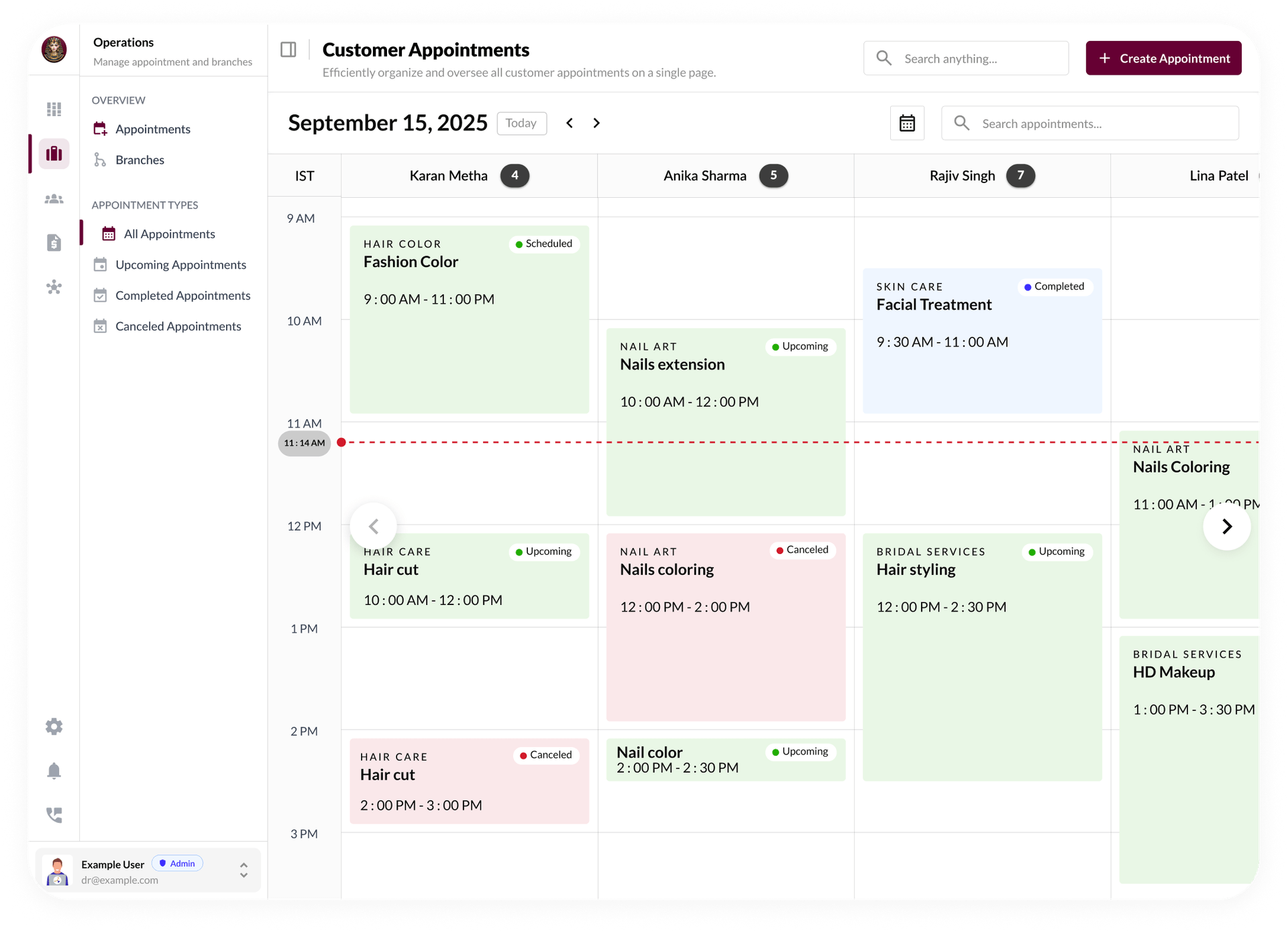Image resolution: width=1288 pixels, height=933 pixels.
Task: Open the phone call icon in sidebar
Action: (x=54, y=814)
